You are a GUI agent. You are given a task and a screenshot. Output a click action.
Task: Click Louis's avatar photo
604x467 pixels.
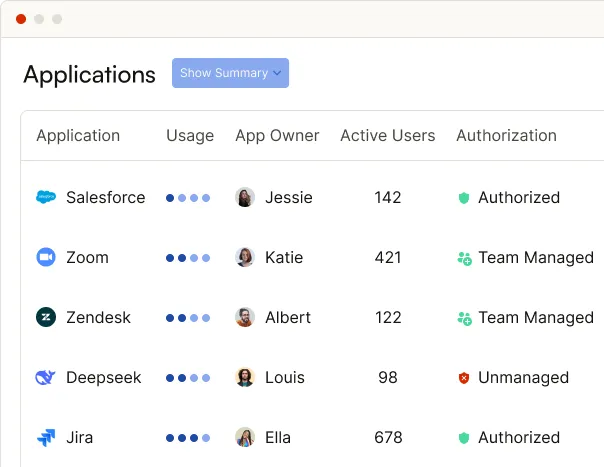point(245,377)
